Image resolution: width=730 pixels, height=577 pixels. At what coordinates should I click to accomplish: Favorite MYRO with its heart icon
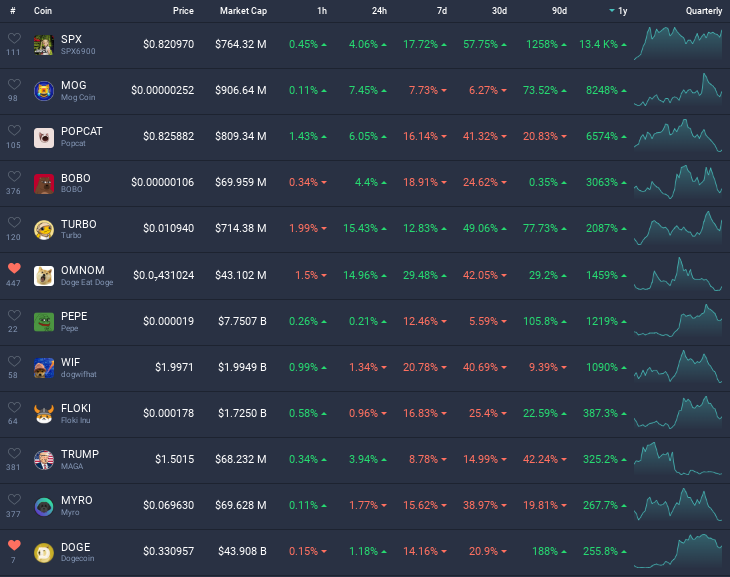point(14,499)
